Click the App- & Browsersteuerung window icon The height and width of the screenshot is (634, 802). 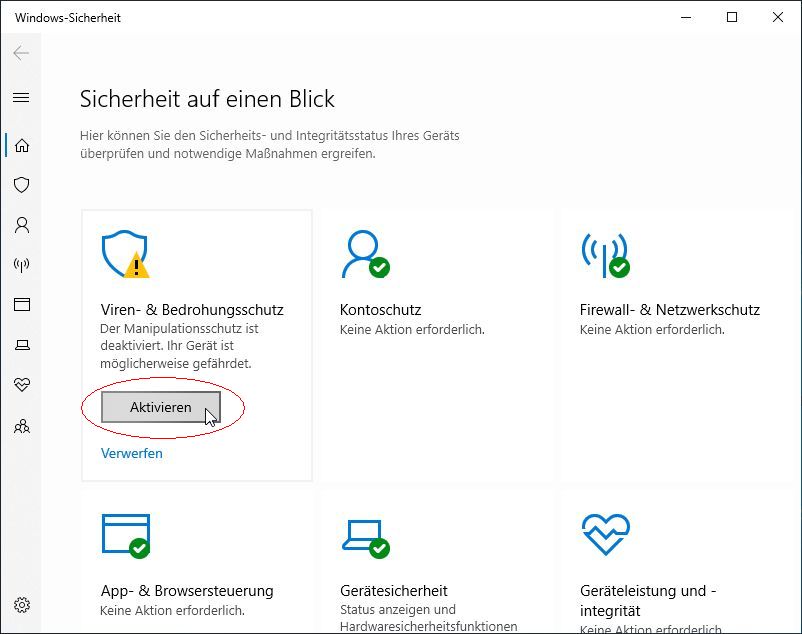[126, 536]
